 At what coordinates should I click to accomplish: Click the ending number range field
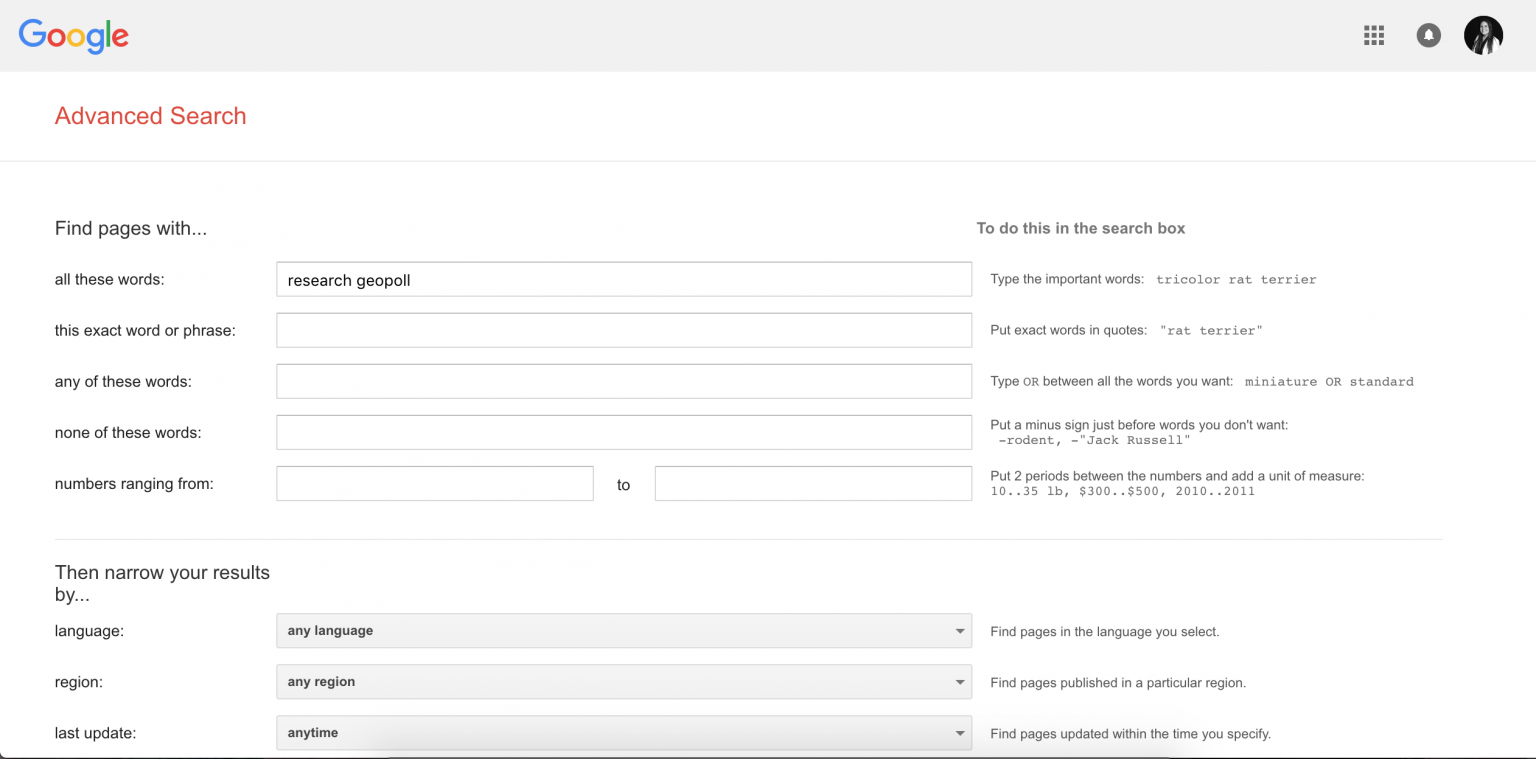(812, 484)
